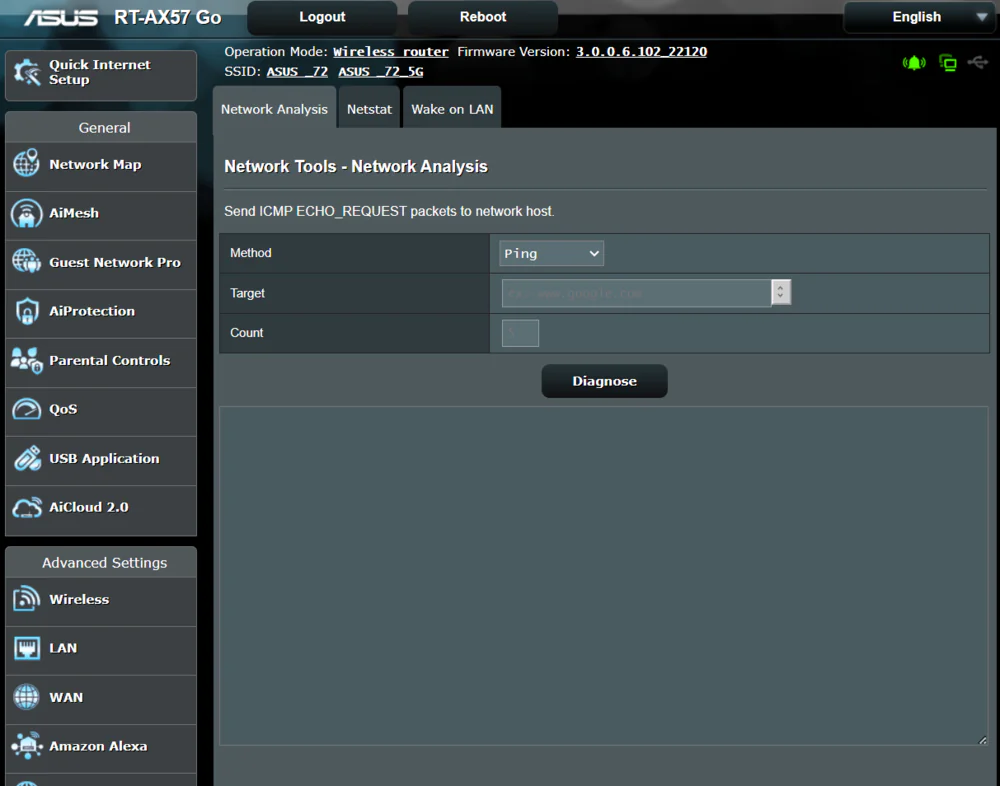Open Network Map menu item

[x=101, y=165]
